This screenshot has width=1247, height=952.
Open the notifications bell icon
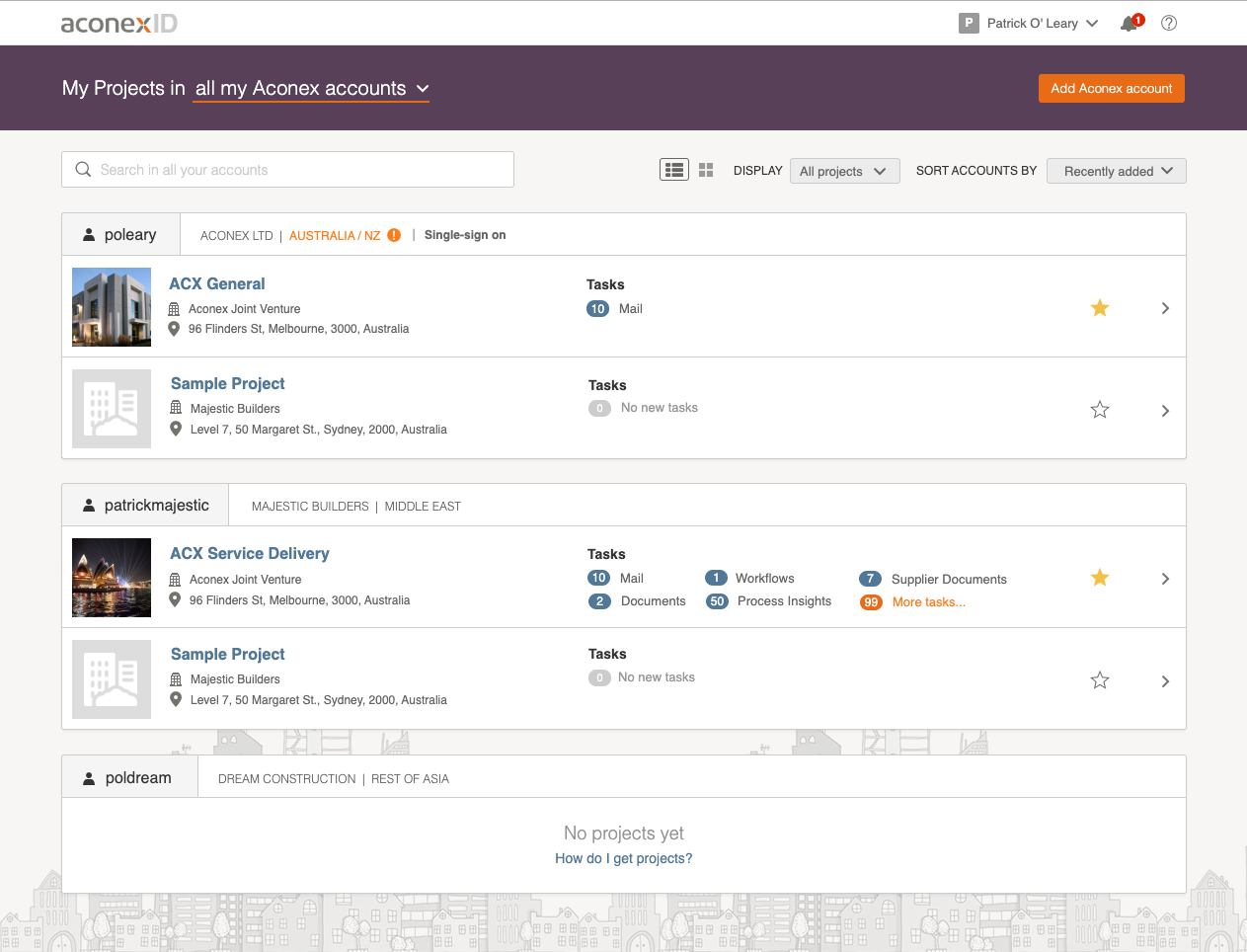coord(1130,23)
